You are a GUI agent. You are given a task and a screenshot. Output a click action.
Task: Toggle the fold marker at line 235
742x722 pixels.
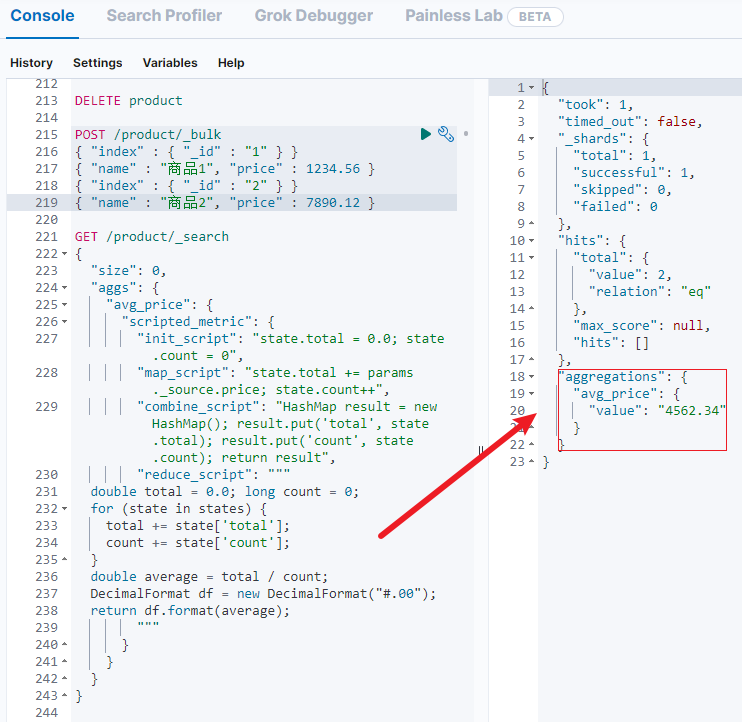click(64, 560)
